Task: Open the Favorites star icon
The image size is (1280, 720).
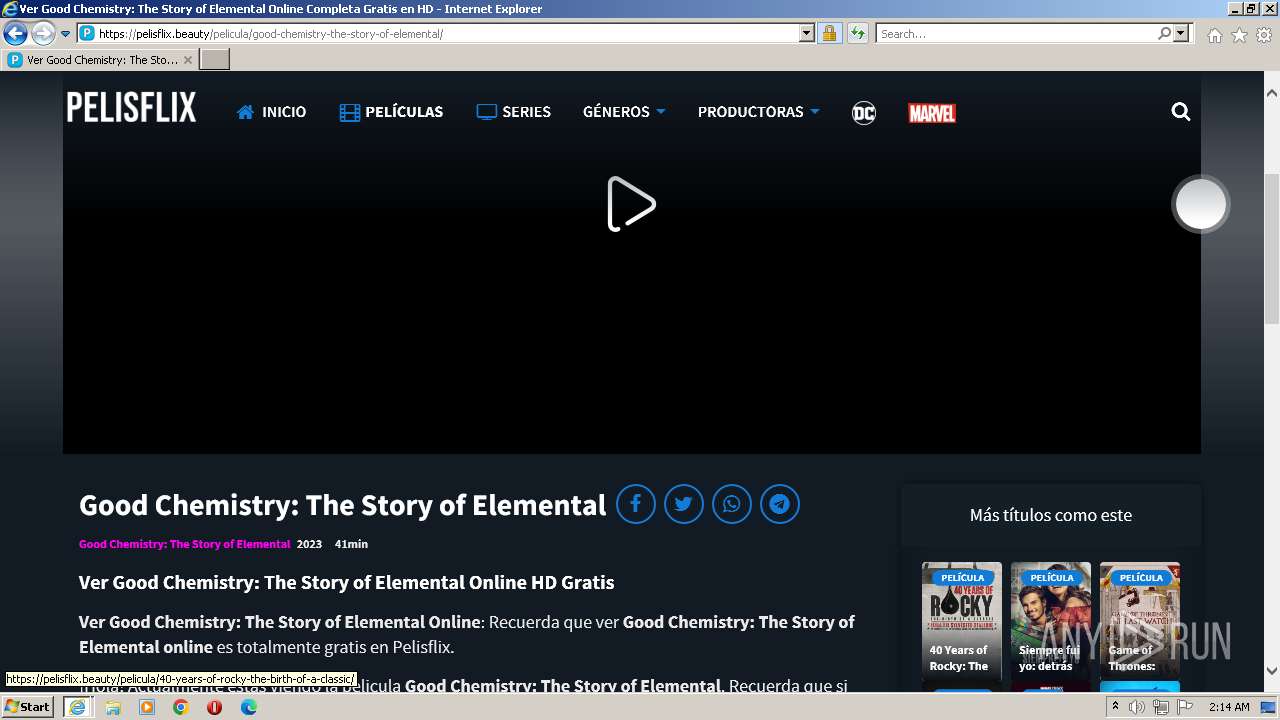Action: coord(1239,35)
